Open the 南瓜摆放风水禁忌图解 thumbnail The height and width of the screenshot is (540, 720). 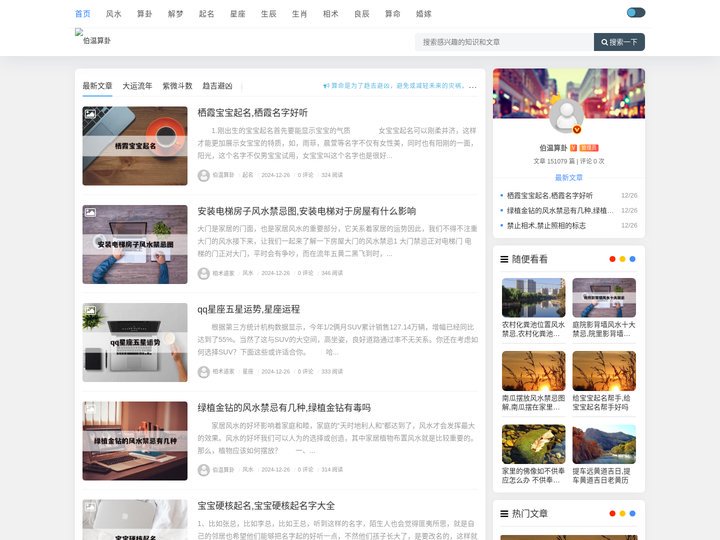534,371
